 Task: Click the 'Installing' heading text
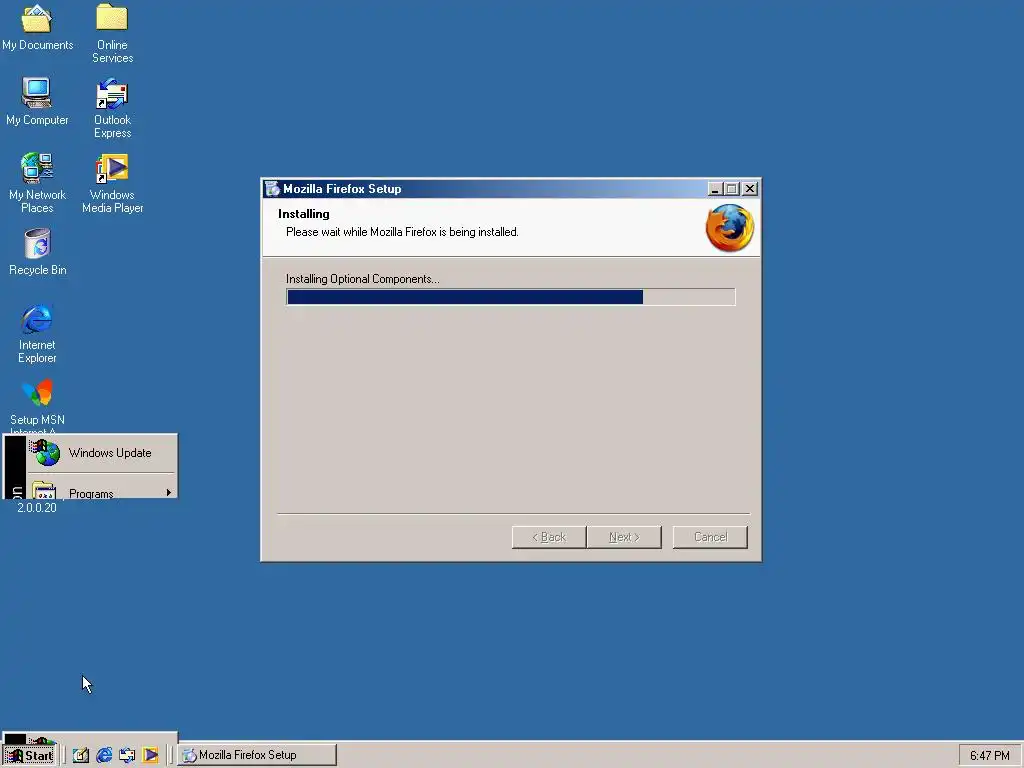304,214
